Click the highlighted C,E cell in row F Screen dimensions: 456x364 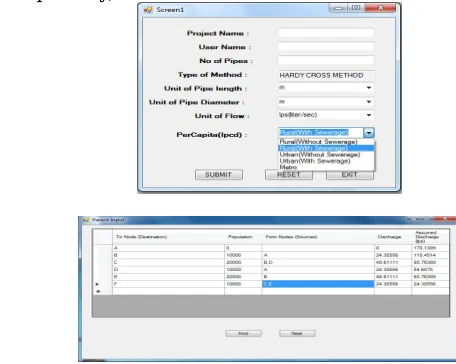click(x=318, y=284)
